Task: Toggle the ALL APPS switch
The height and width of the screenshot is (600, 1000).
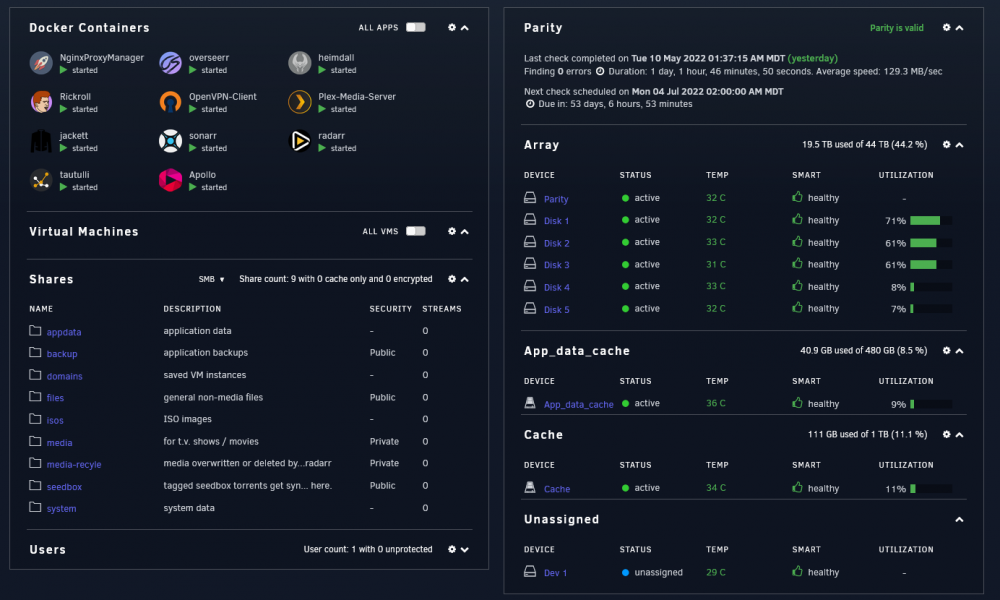Action: click(x=416, y=27)
